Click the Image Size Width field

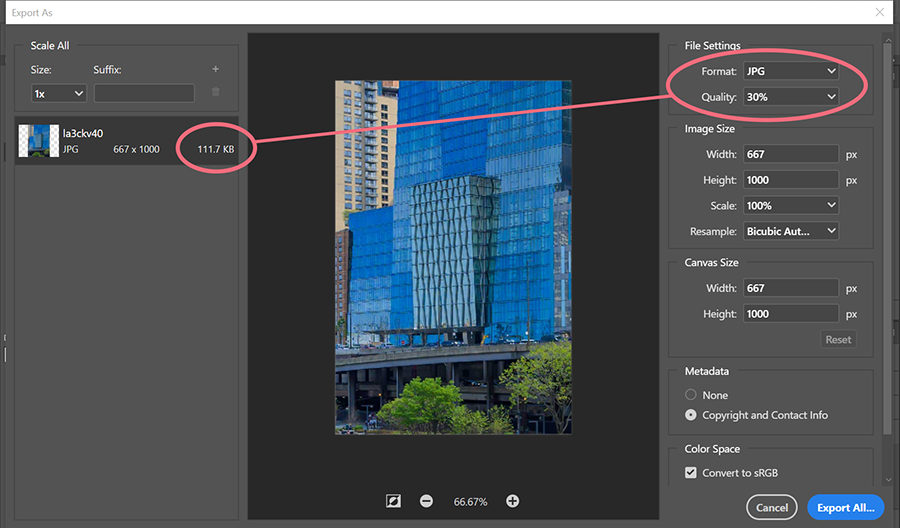click(x=790, y=154)
